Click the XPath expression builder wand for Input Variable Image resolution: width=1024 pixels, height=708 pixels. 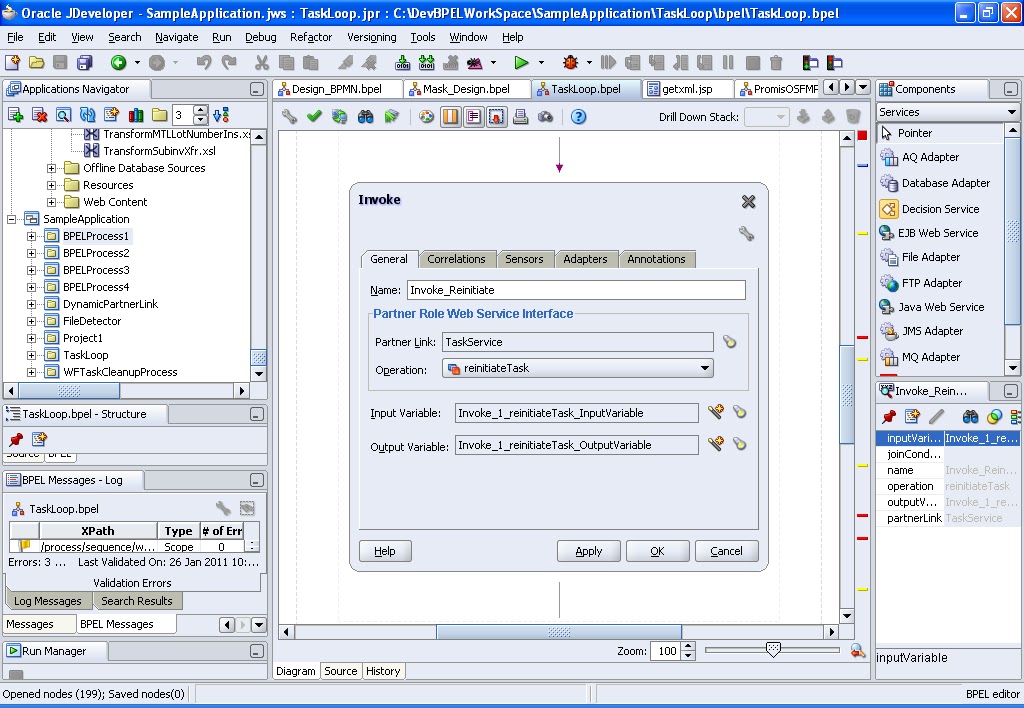coord(716,412)
